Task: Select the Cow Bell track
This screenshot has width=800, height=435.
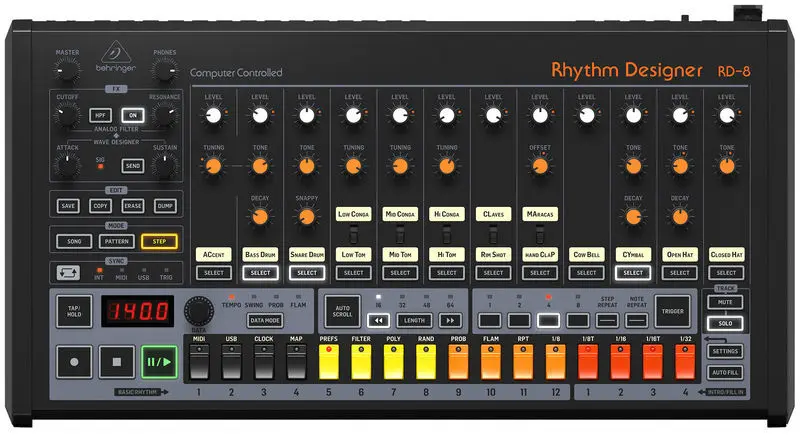Action: coord(587,273)
